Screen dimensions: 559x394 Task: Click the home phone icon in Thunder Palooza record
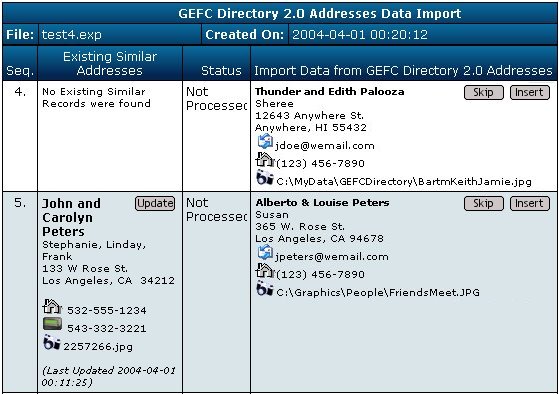point(265,159)
